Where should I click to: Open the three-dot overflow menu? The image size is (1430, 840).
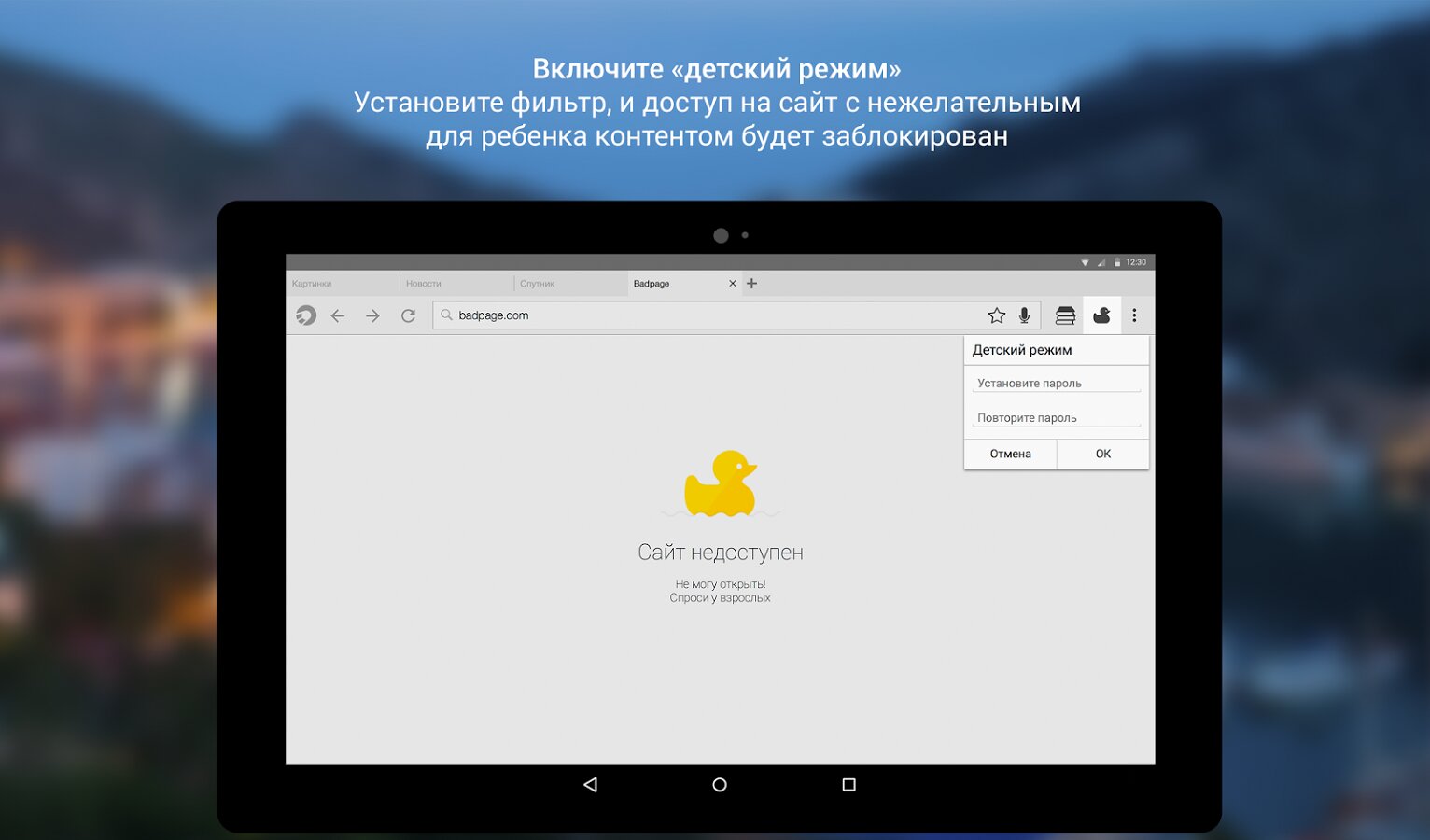[1134, 315]
